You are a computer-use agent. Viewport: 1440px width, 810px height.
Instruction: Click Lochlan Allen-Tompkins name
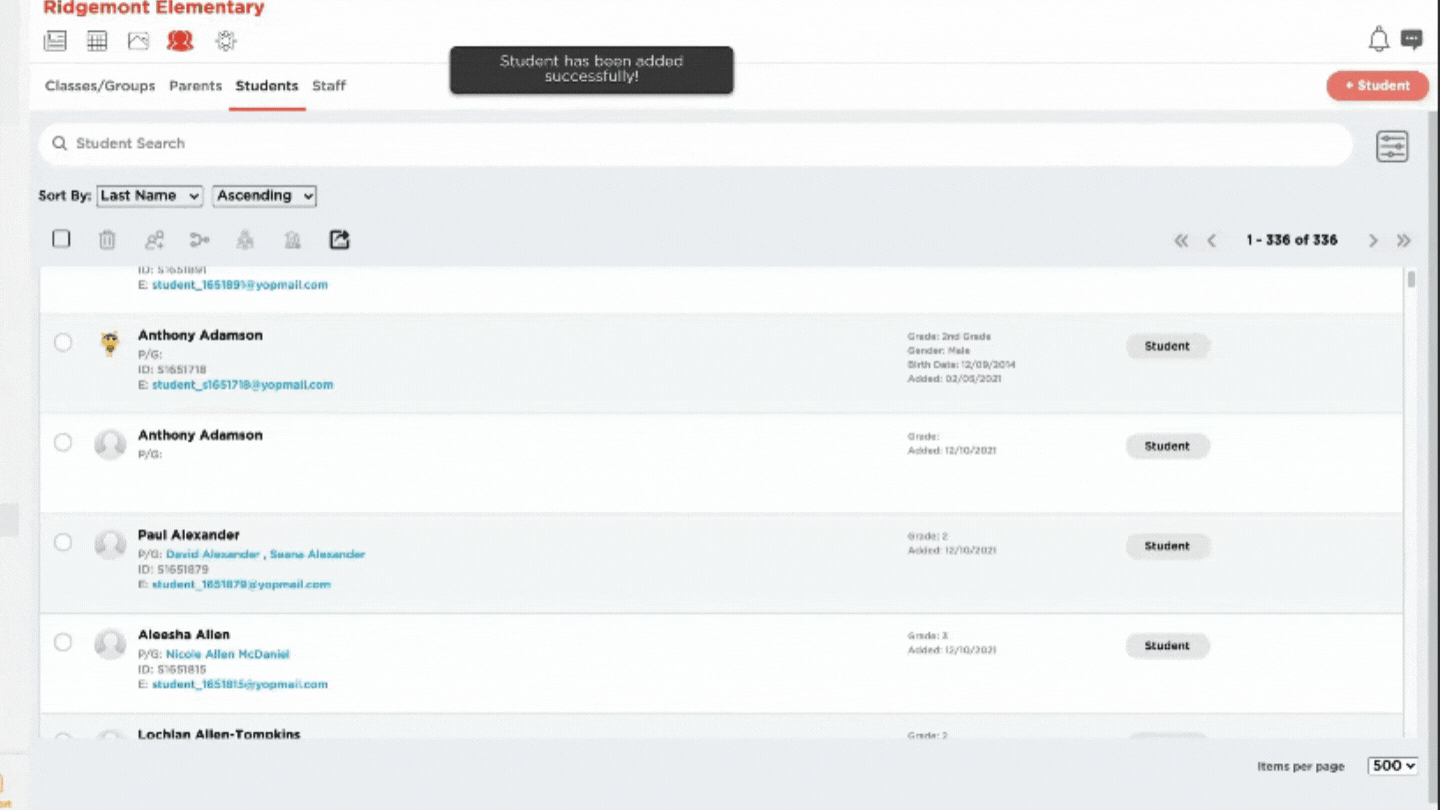tap(219, 734)
